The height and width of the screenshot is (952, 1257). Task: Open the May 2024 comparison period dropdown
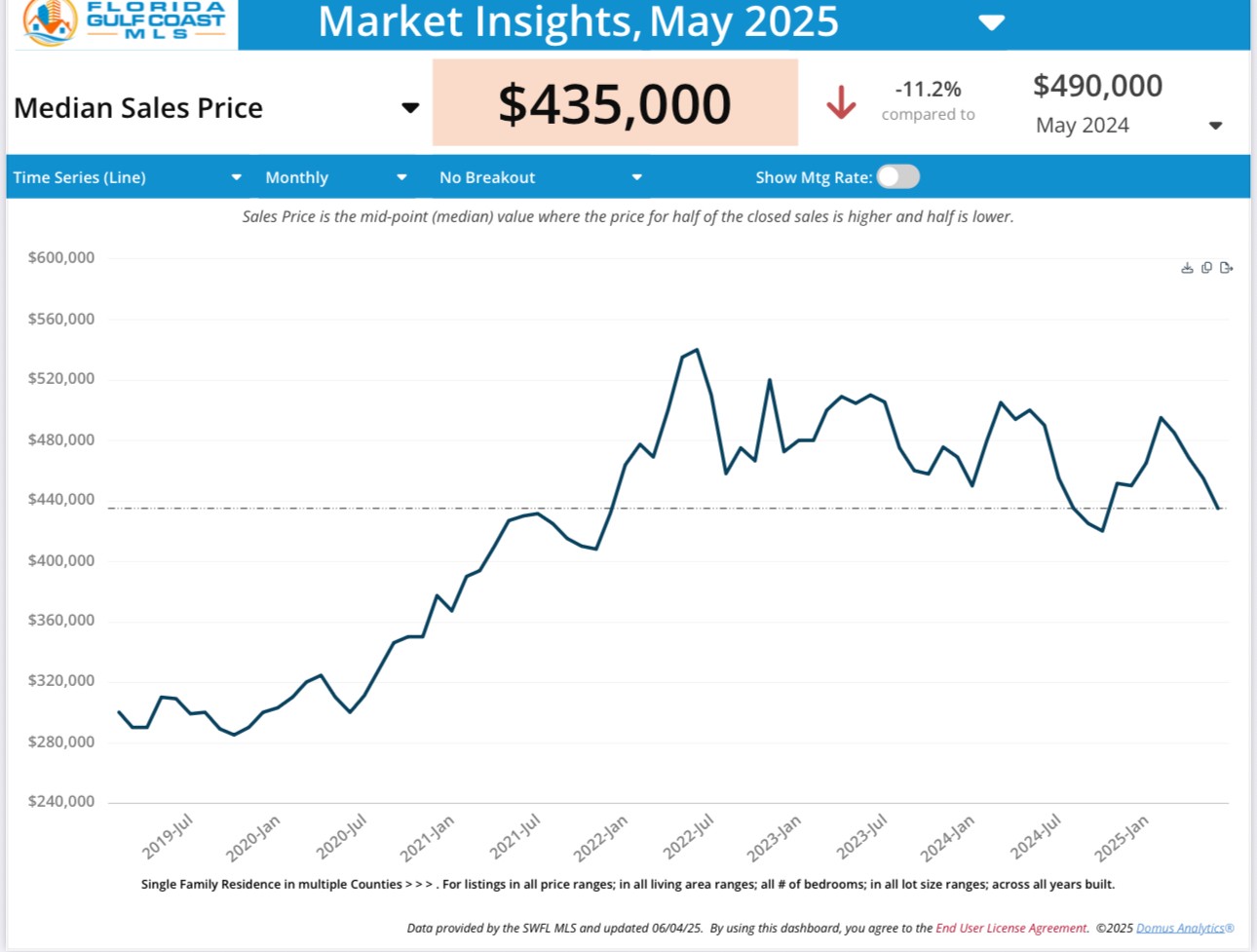pos(1215,126)
